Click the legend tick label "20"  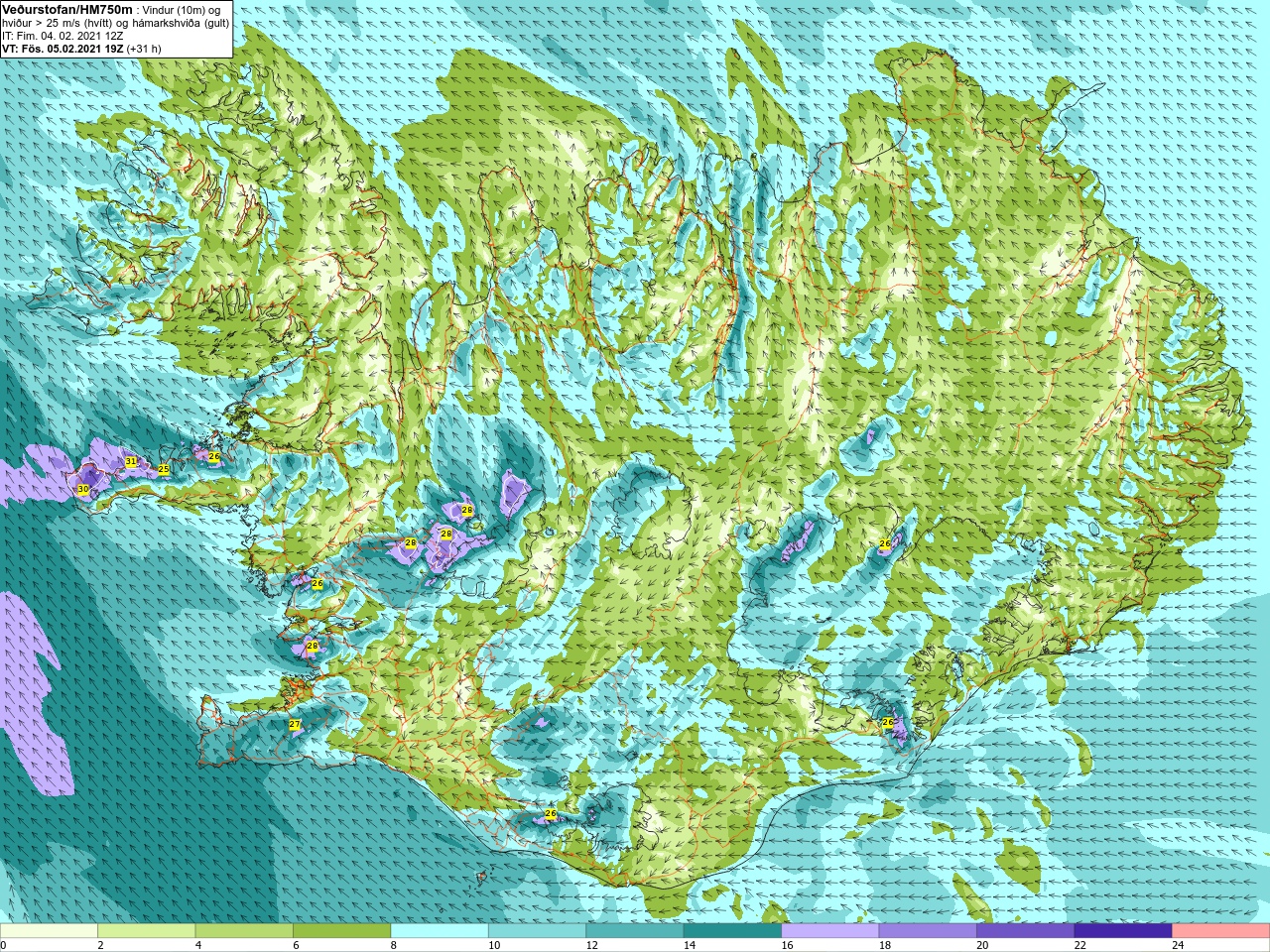[x=982, y=946]
